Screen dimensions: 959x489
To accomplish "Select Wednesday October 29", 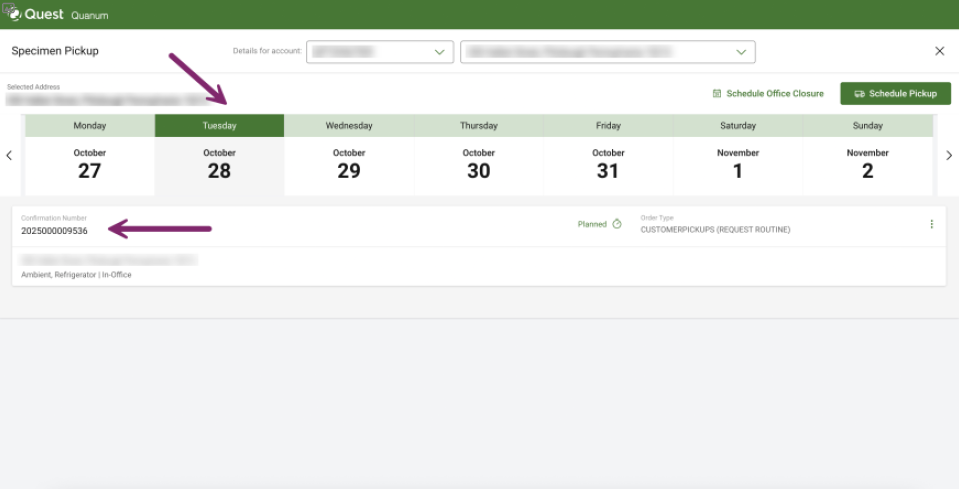I will 349,163.
